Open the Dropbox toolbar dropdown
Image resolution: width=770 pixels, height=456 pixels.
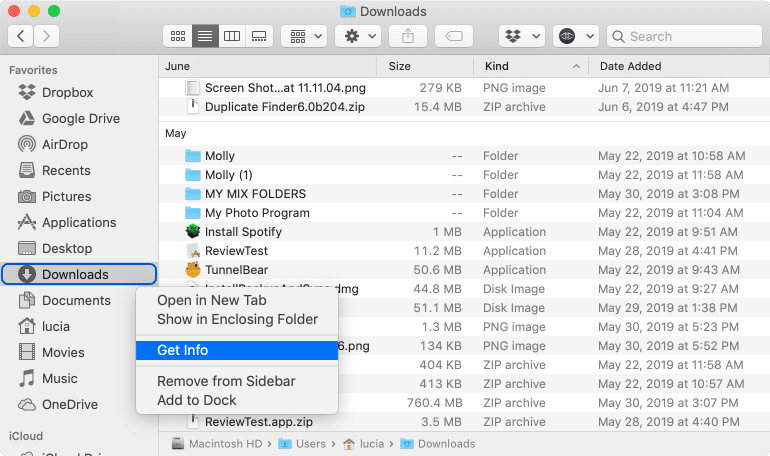[x=522, y=36]
